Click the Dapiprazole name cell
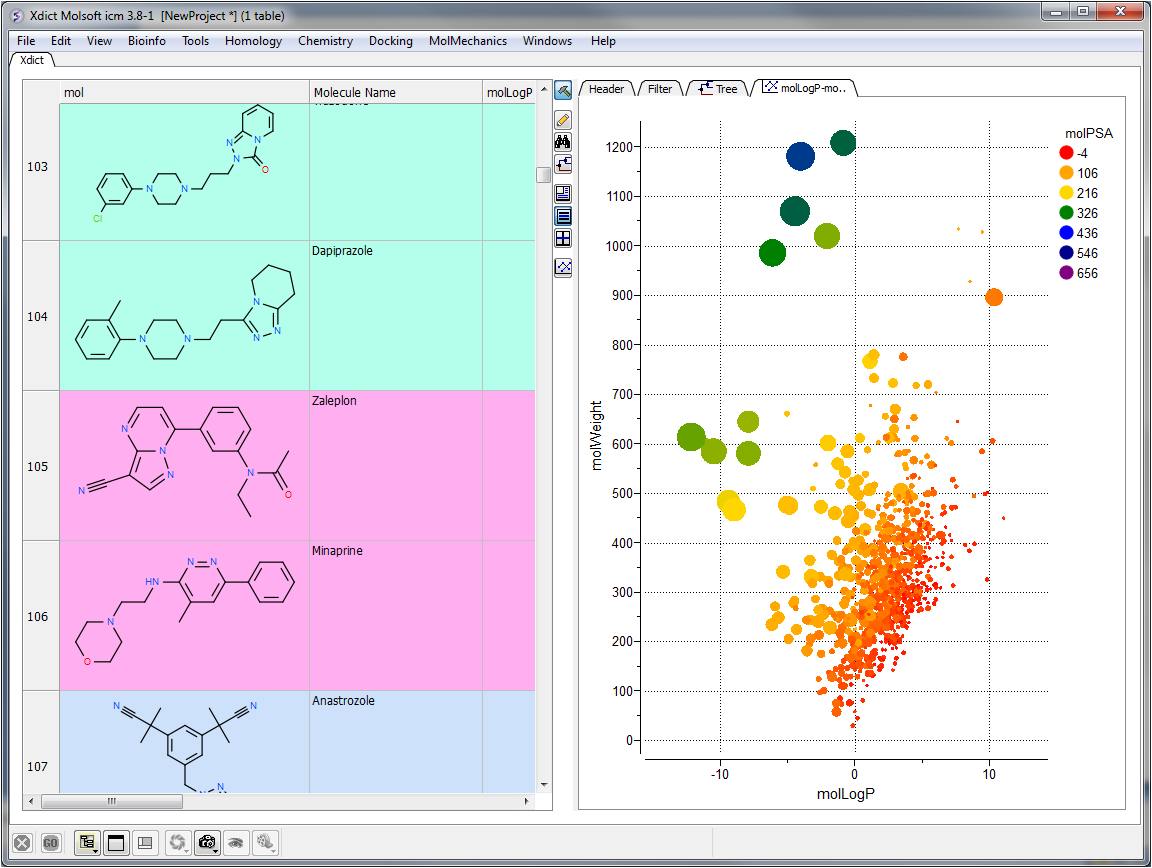Image resolution: width=1152 pixels, height=868 pixels. click(x=395, y=315)
